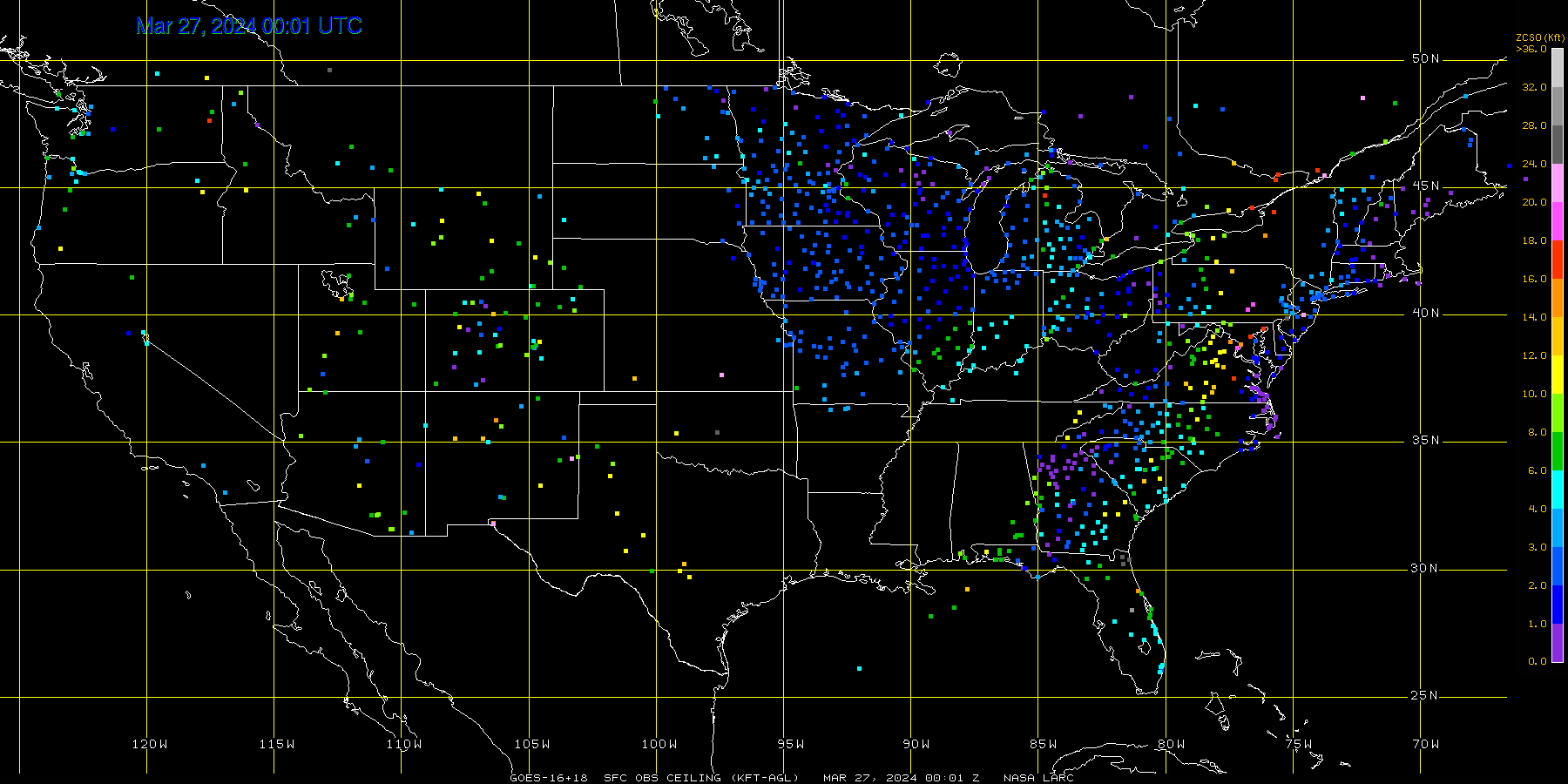Click the red 16–18 kft legend swatch
Image resolution: width=1568 pixels, height=784 pixels.
point(1558,260)
